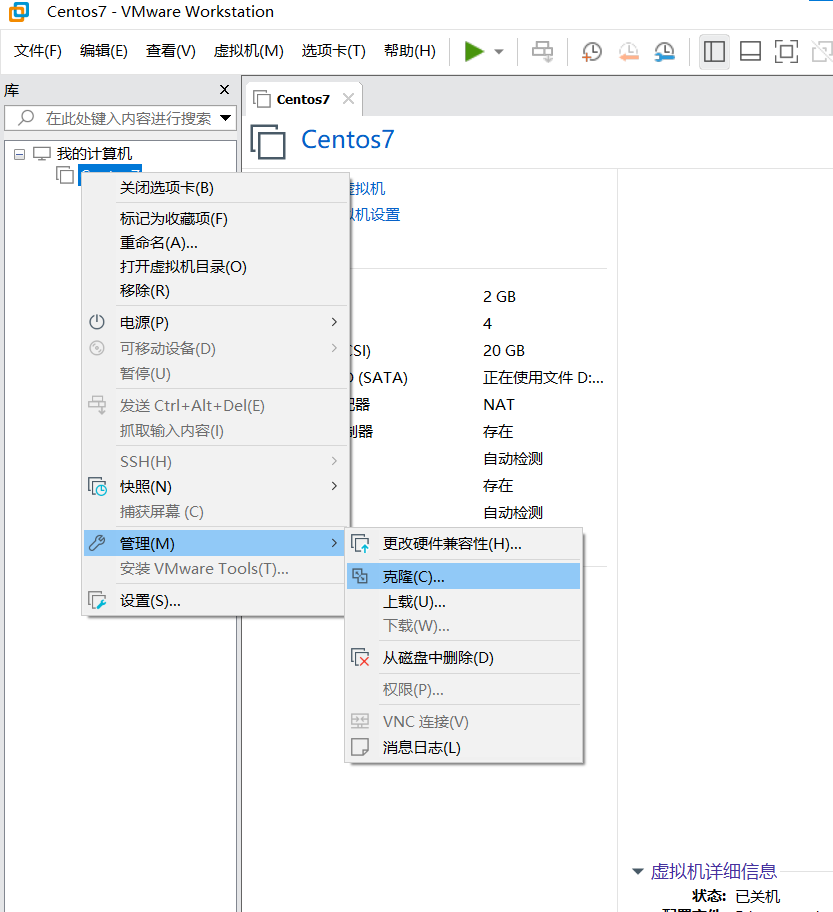Screen dimensions: 833x912
Task: Collapse the 我的计算机 tree node
Action: 20,154
